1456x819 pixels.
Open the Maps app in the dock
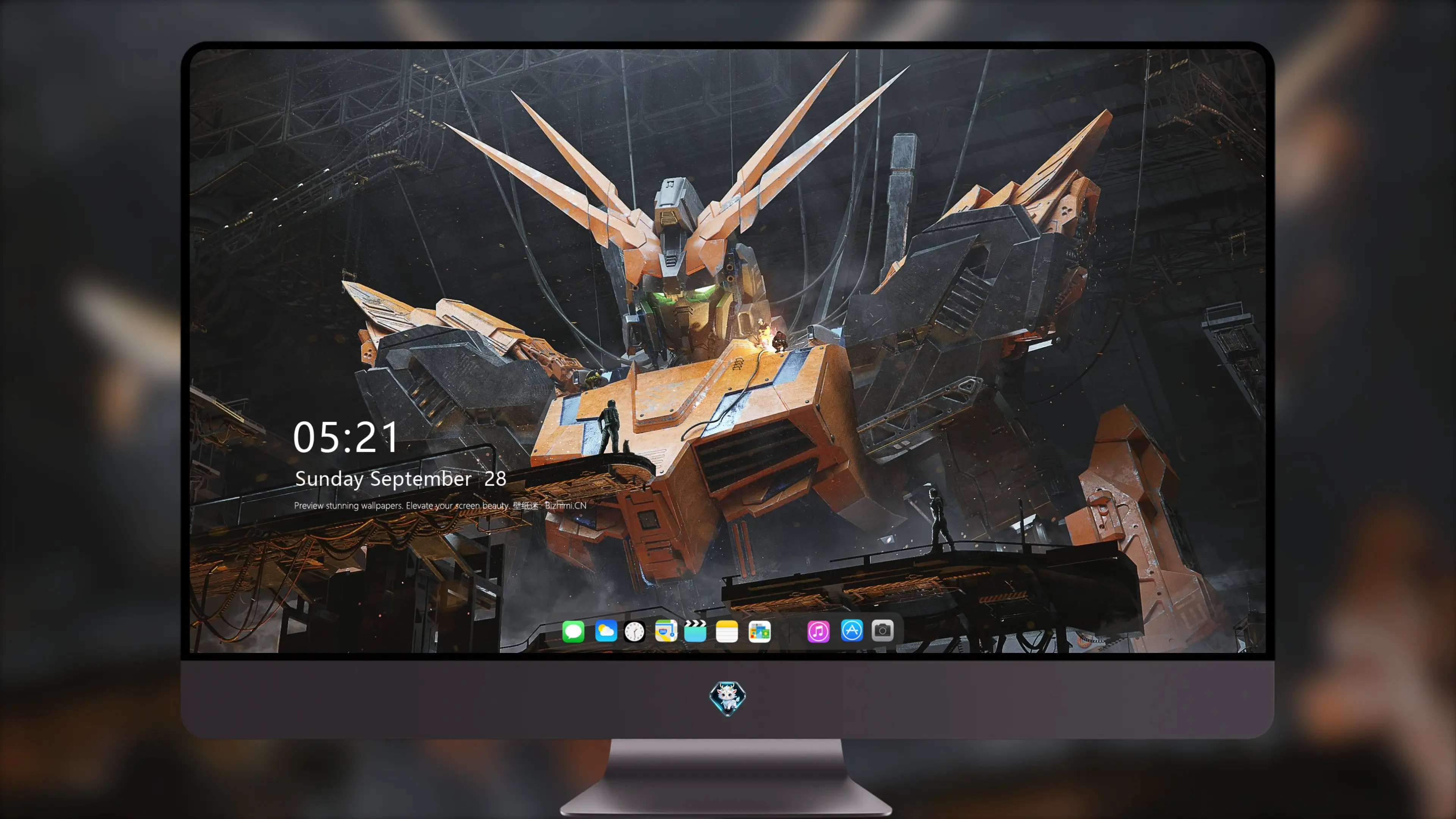[x=666, y=631]
